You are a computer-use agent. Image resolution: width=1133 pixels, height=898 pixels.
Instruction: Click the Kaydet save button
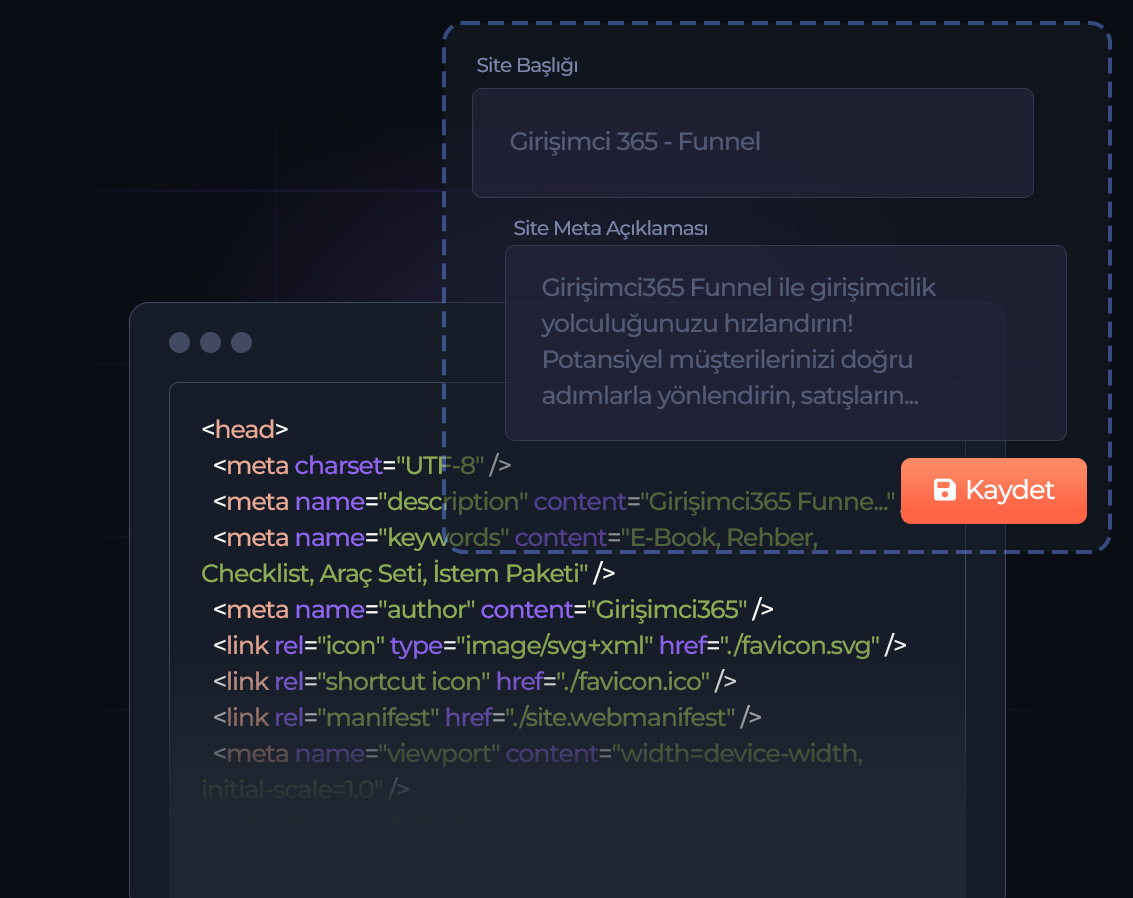tap(993, 490)
